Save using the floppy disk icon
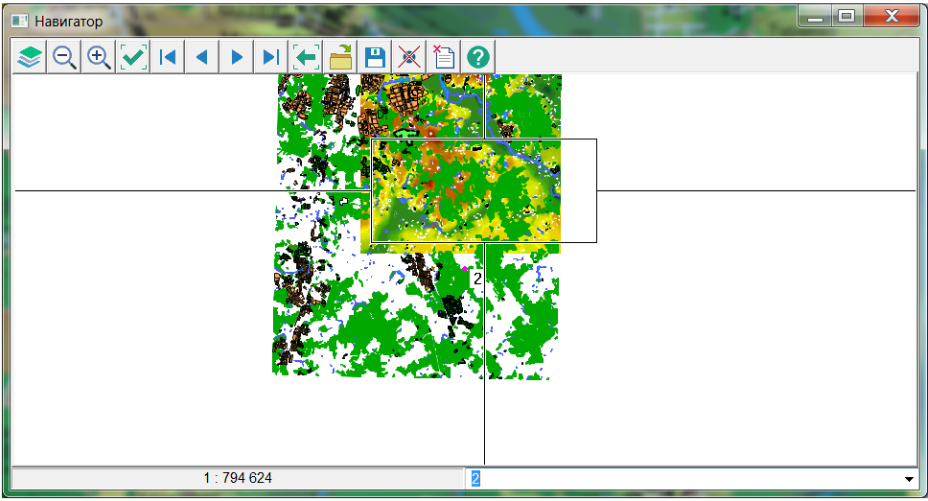 pos(374,57)
